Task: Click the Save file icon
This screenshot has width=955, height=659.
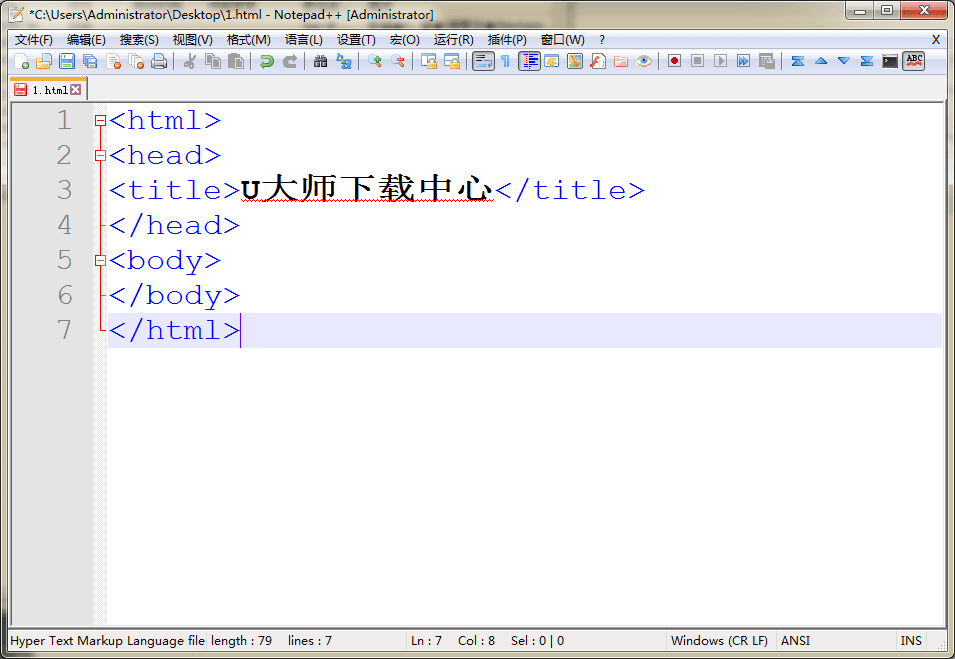Action: click(67, 61)
